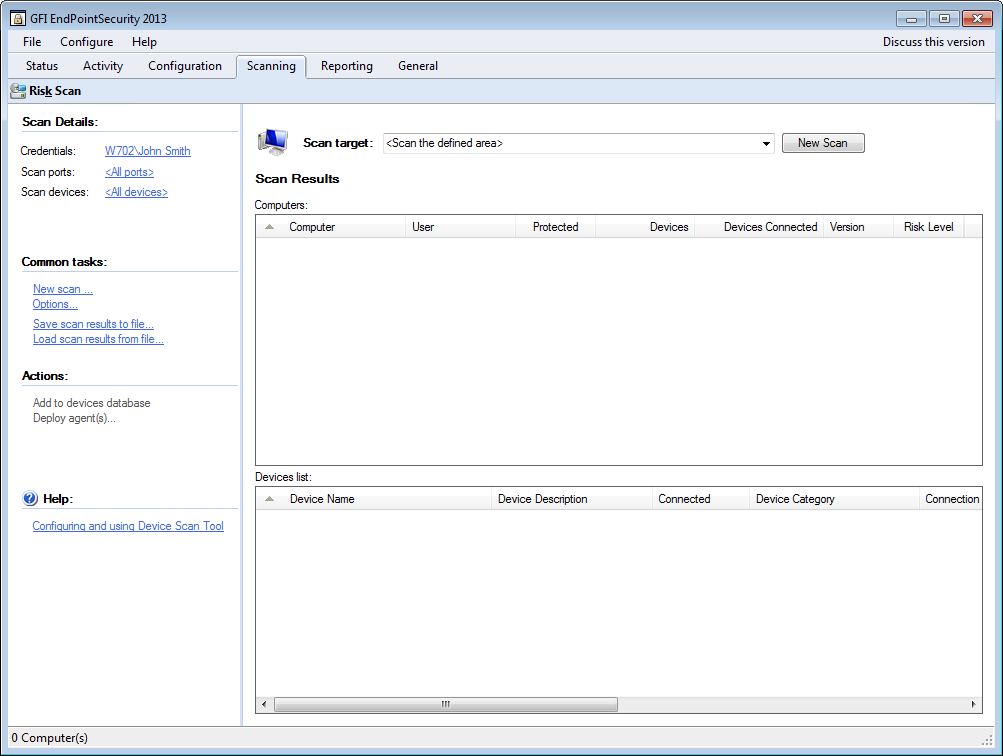
Task: Click the right arrow of horizontal scrollbar
Action: [974, 704]
